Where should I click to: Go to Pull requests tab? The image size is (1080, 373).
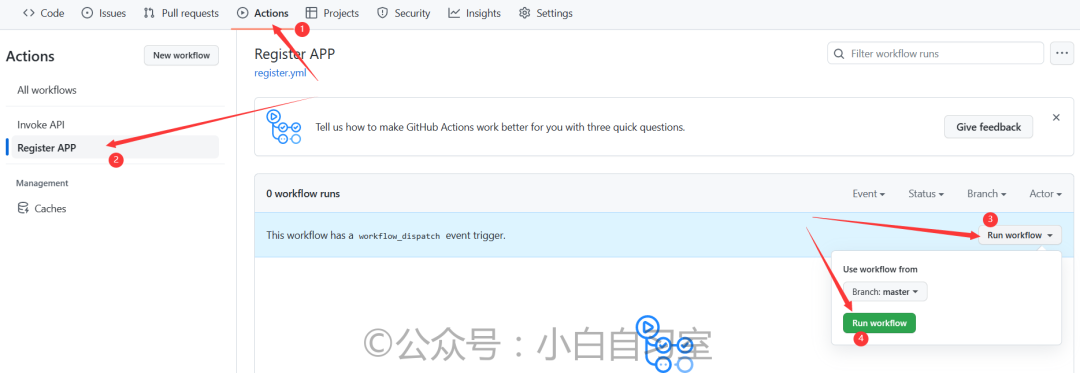click(181, 13)
